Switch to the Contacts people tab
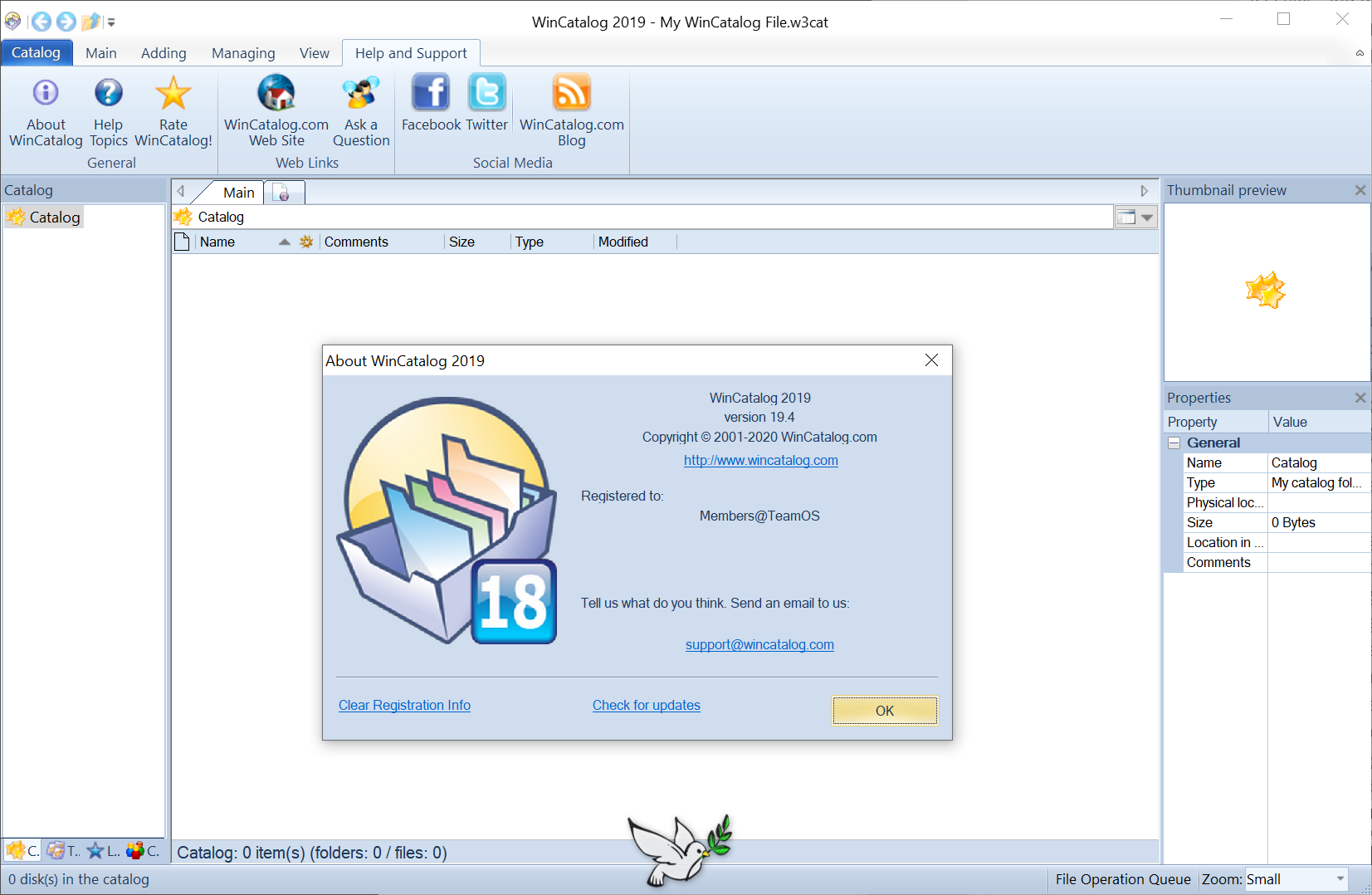Screen dimensions: 1372x895 pyautogui.click(x=143, y=850)
